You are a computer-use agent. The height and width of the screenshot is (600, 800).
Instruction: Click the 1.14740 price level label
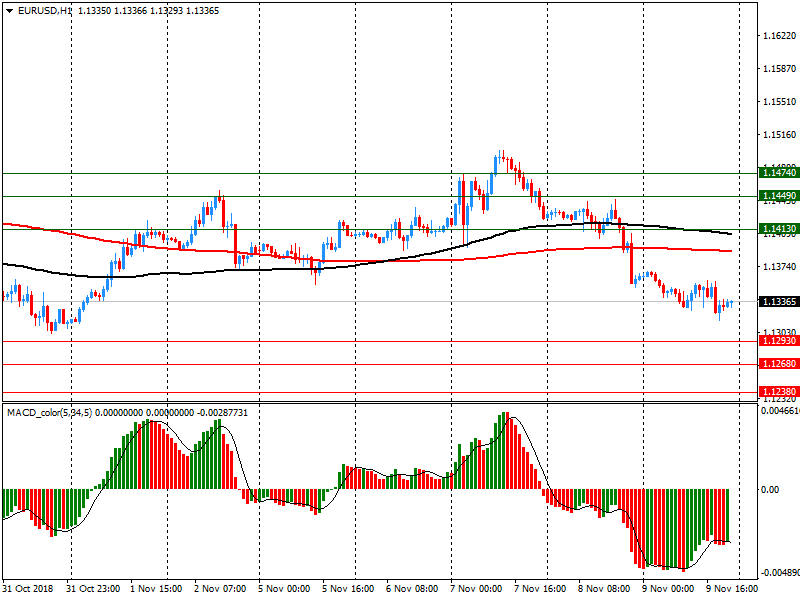tap(777, 173)
